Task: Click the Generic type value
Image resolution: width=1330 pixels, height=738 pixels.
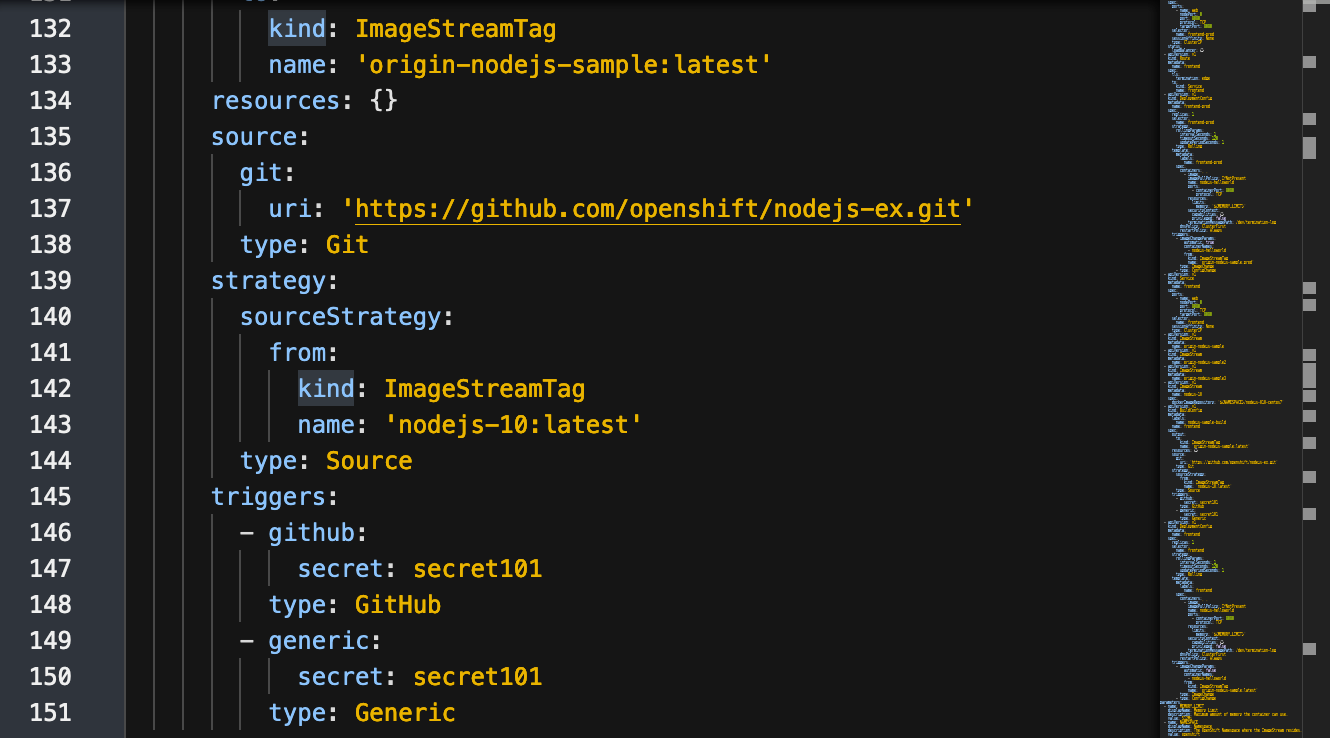Action: pyautogui.click(x=405, y=713)
